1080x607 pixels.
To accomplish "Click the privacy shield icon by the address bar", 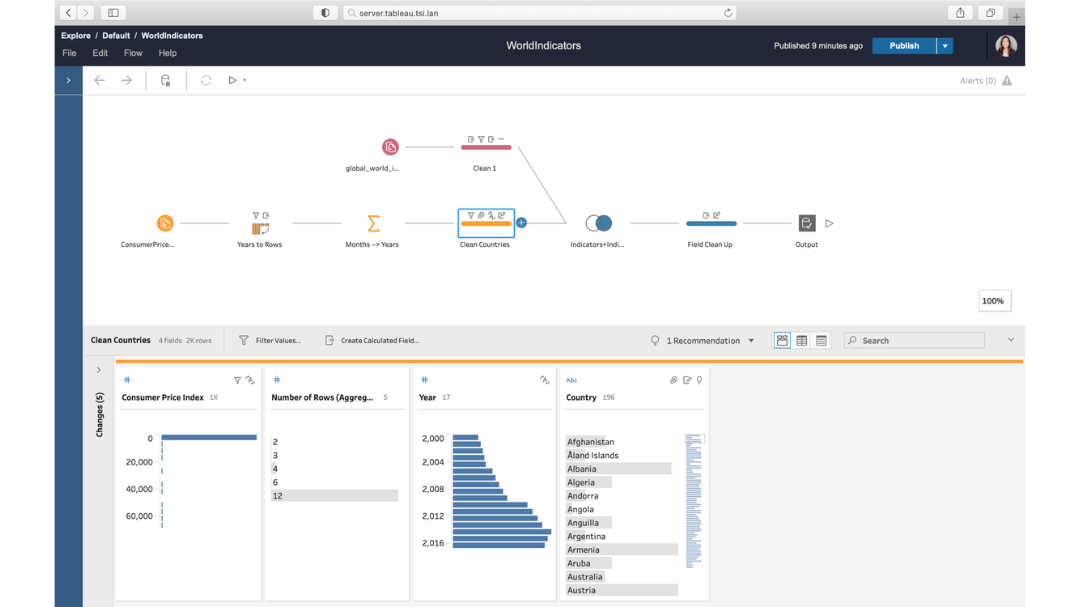I will (x=325, y=12).
